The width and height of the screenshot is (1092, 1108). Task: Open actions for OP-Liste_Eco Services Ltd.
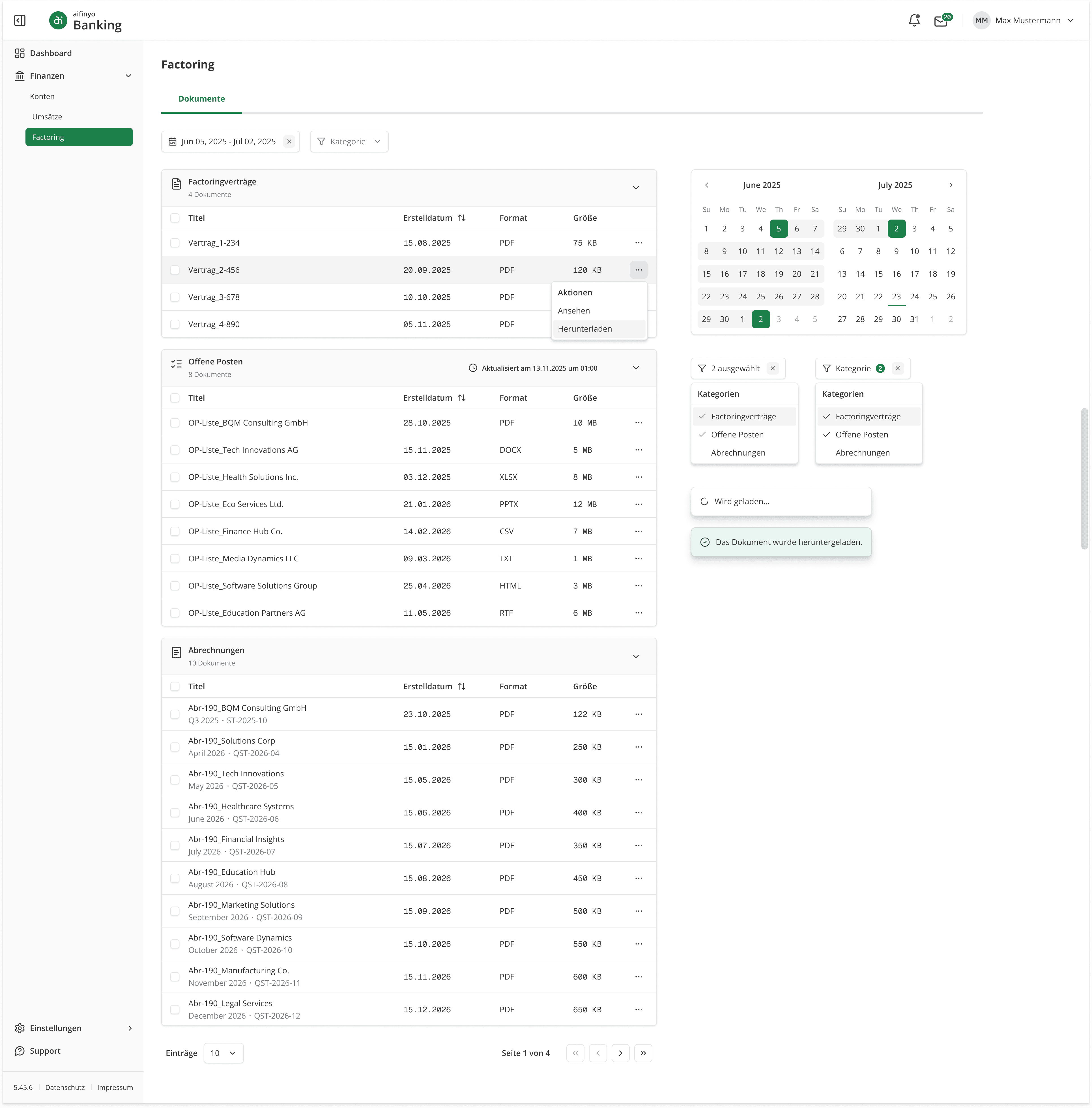[638, 504]
